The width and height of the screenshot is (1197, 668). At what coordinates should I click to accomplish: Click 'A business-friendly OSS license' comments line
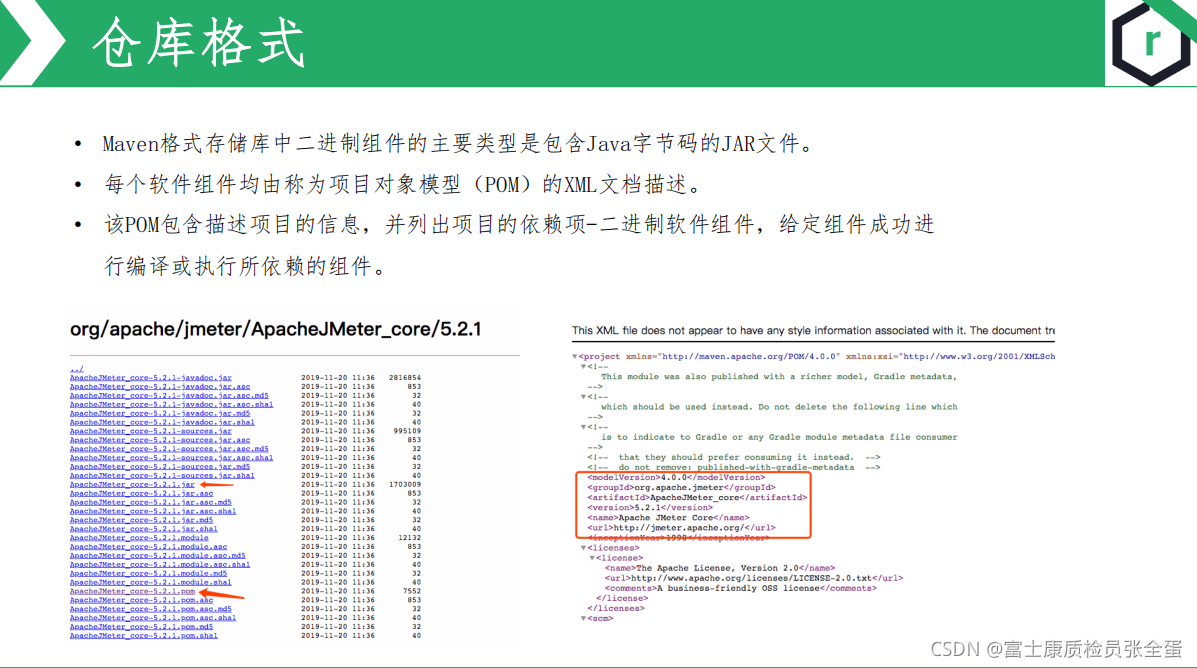[740, 588]
